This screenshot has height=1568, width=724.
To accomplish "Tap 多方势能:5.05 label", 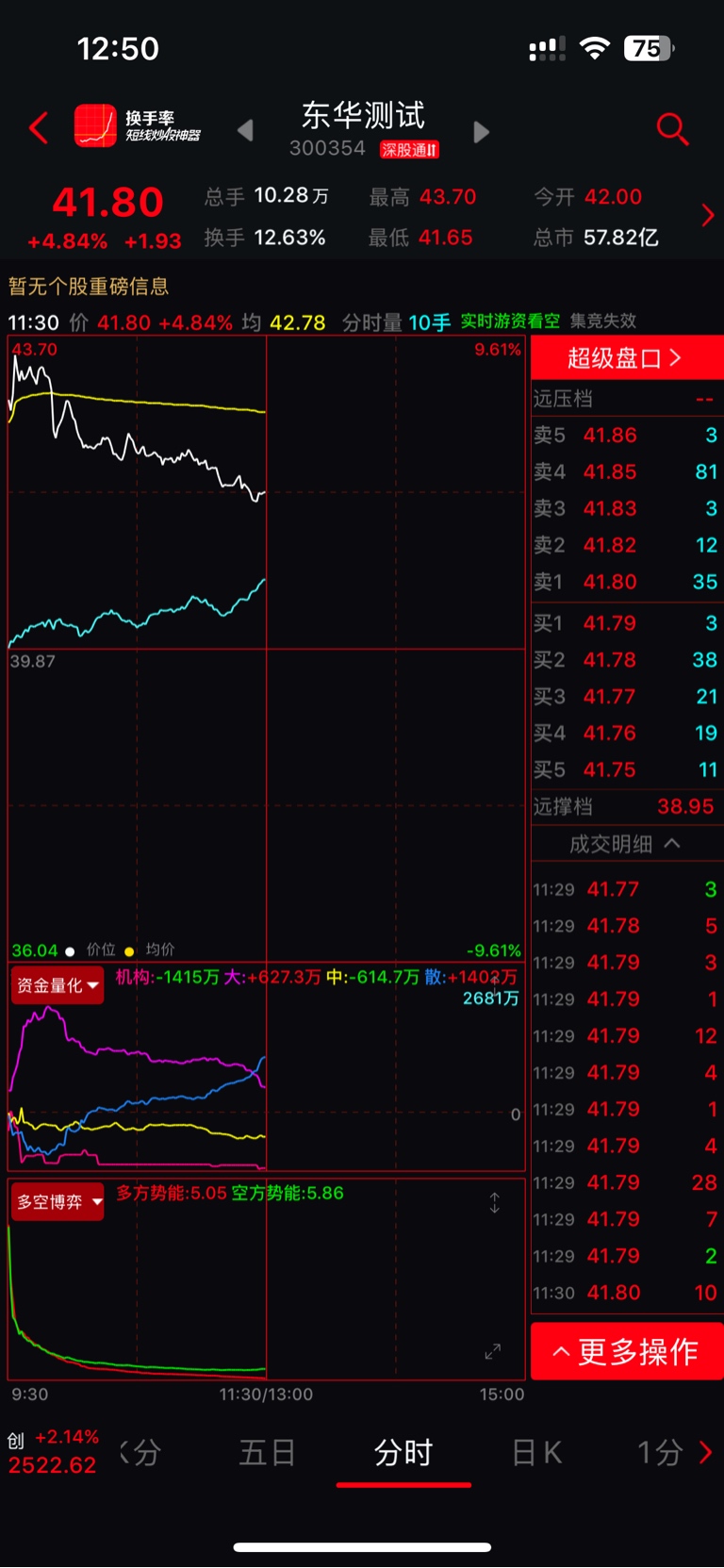I will tap(172, 1193).
